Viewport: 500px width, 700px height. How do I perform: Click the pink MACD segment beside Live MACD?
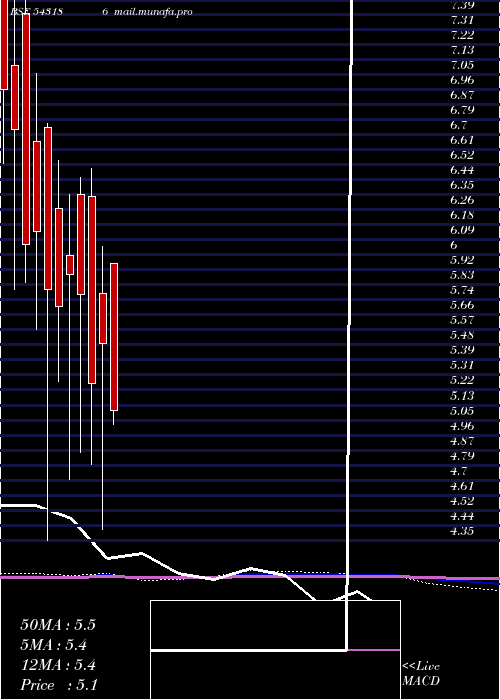click(x=374, y=650)
